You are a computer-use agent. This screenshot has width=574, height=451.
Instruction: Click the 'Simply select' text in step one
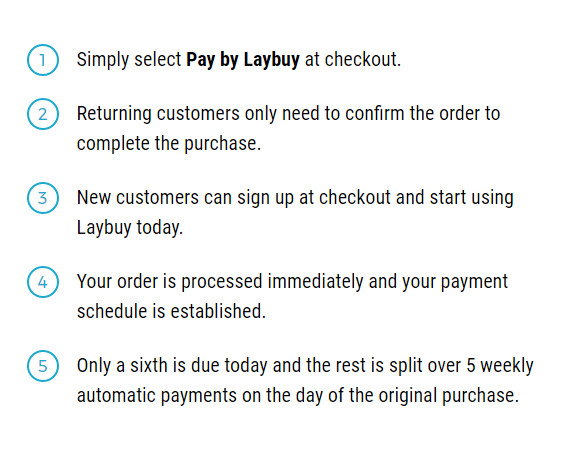(129, 60)
